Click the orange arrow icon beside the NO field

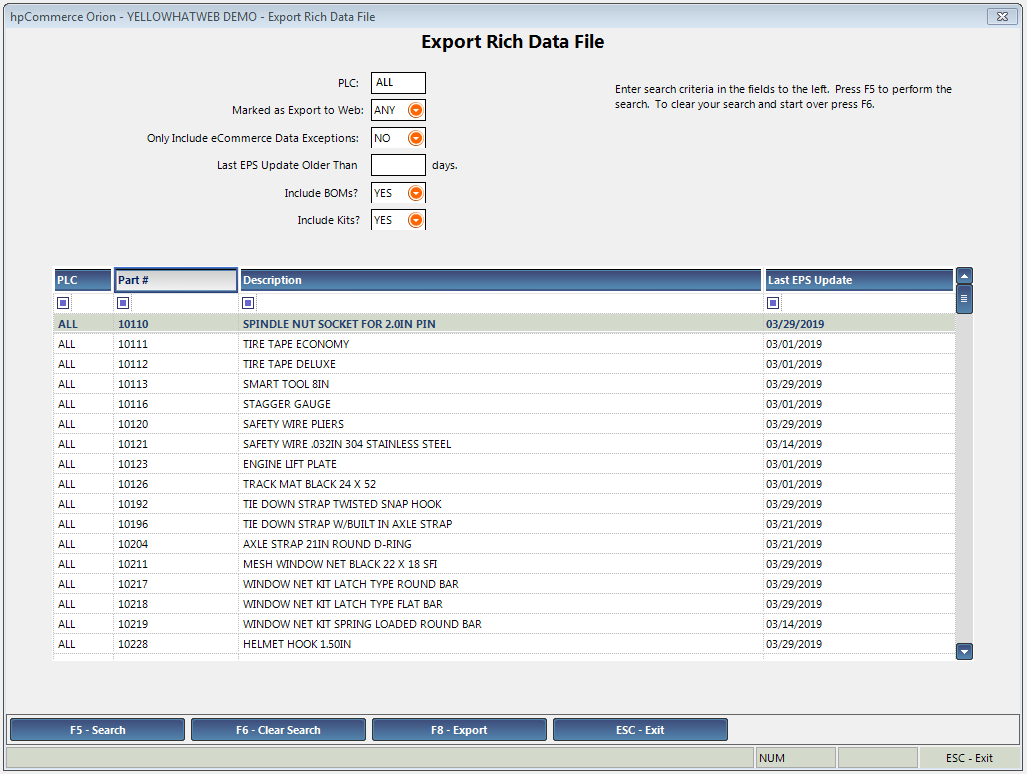tap(415, 137)
